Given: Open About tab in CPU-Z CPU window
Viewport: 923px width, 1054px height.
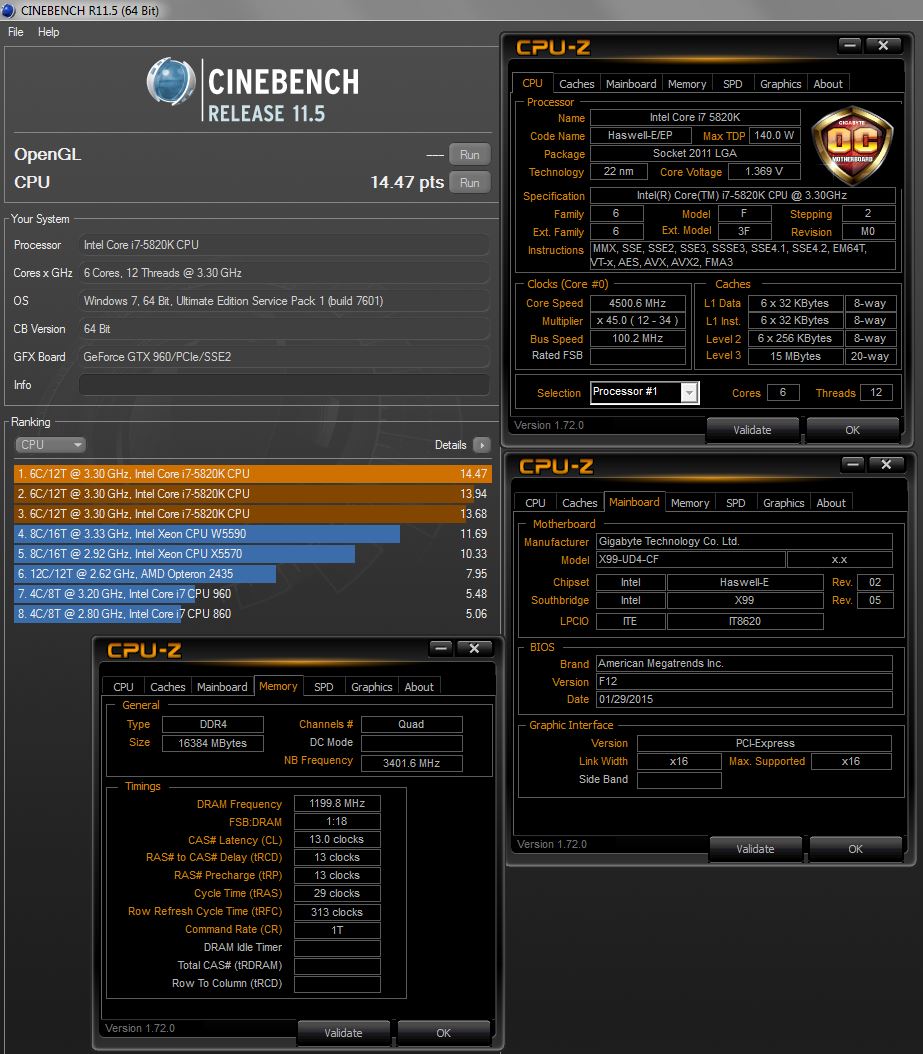Looking at the screenshot, I should point(828,84).
